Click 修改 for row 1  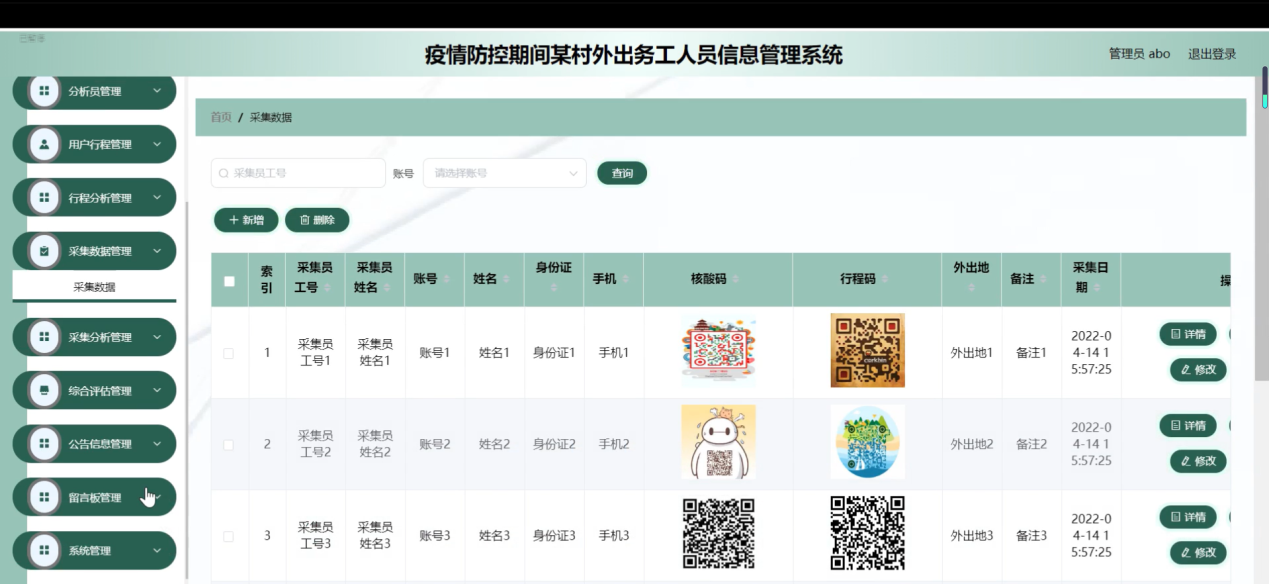1198,369
